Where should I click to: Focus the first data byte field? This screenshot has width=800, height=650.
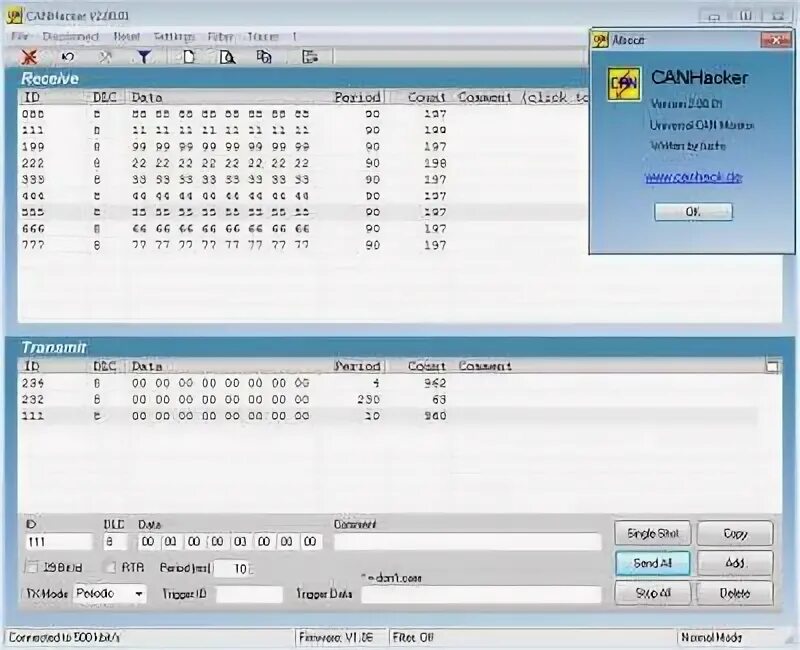(148, 541)
